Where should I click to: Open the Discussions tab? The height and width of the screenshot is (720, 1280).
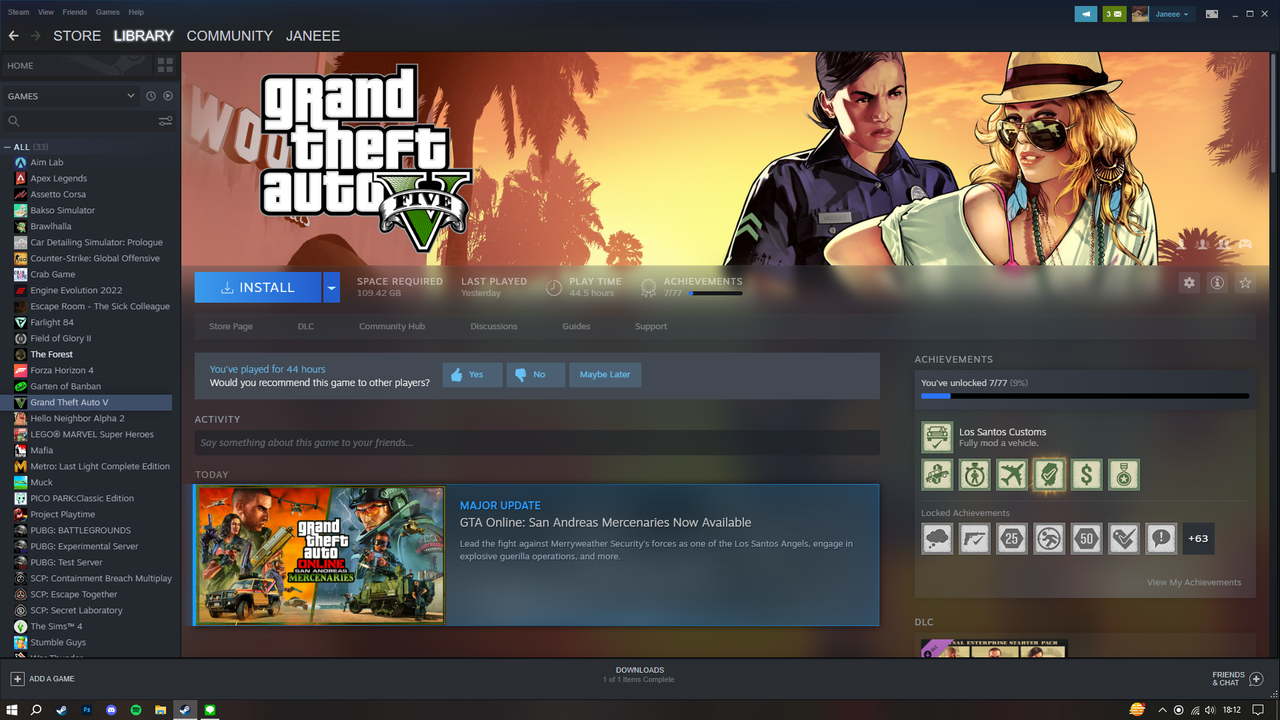click(494, 327)
